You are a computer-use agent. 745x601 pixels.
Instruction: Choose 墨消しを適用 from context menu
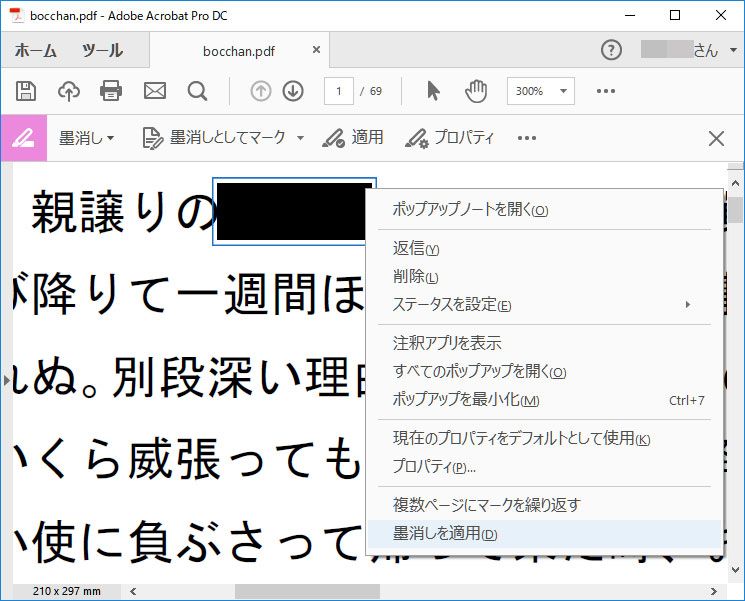point(445,534)
